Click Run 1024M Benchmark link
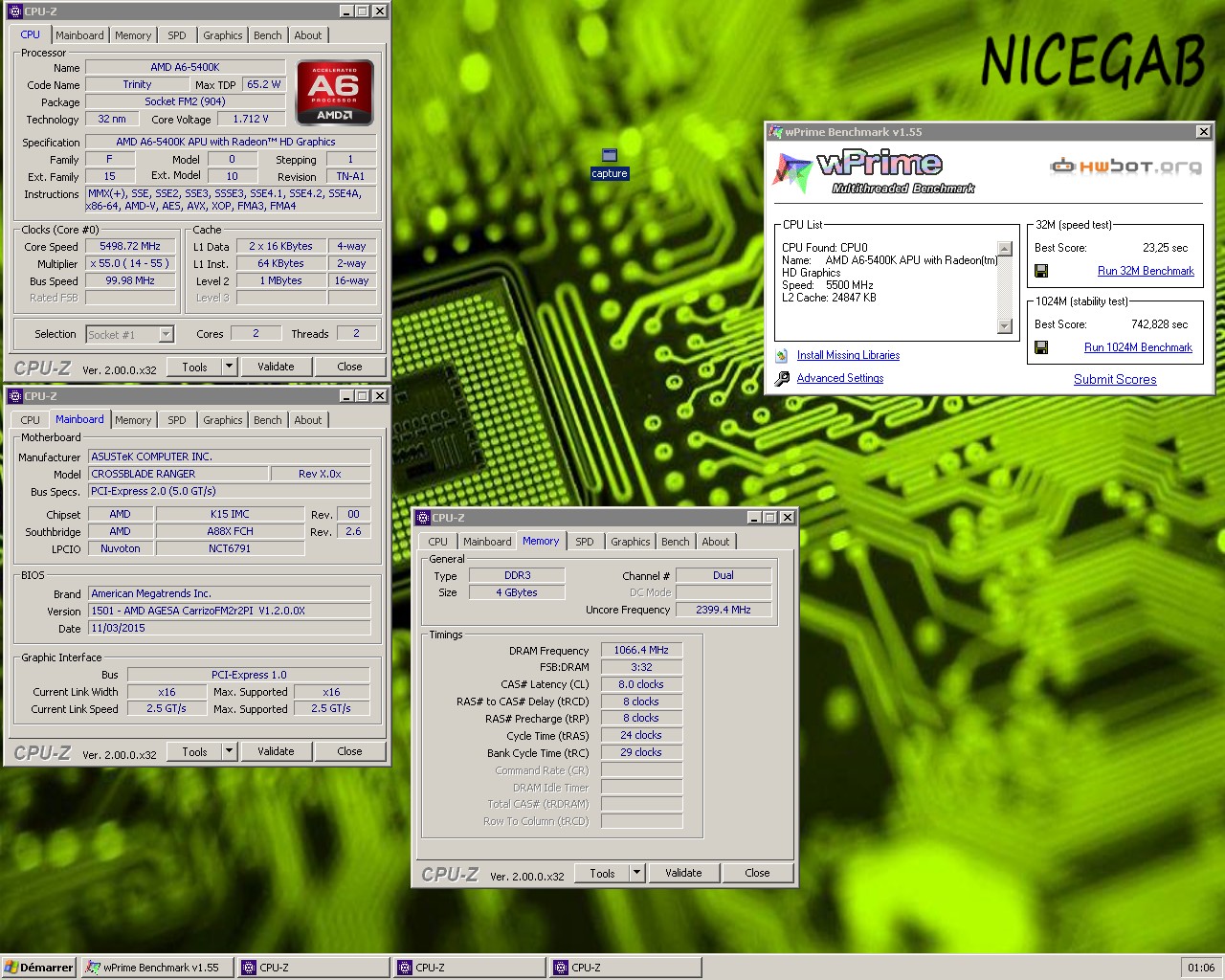This screenshot has height=980, width=1225. pos(1138,347)
